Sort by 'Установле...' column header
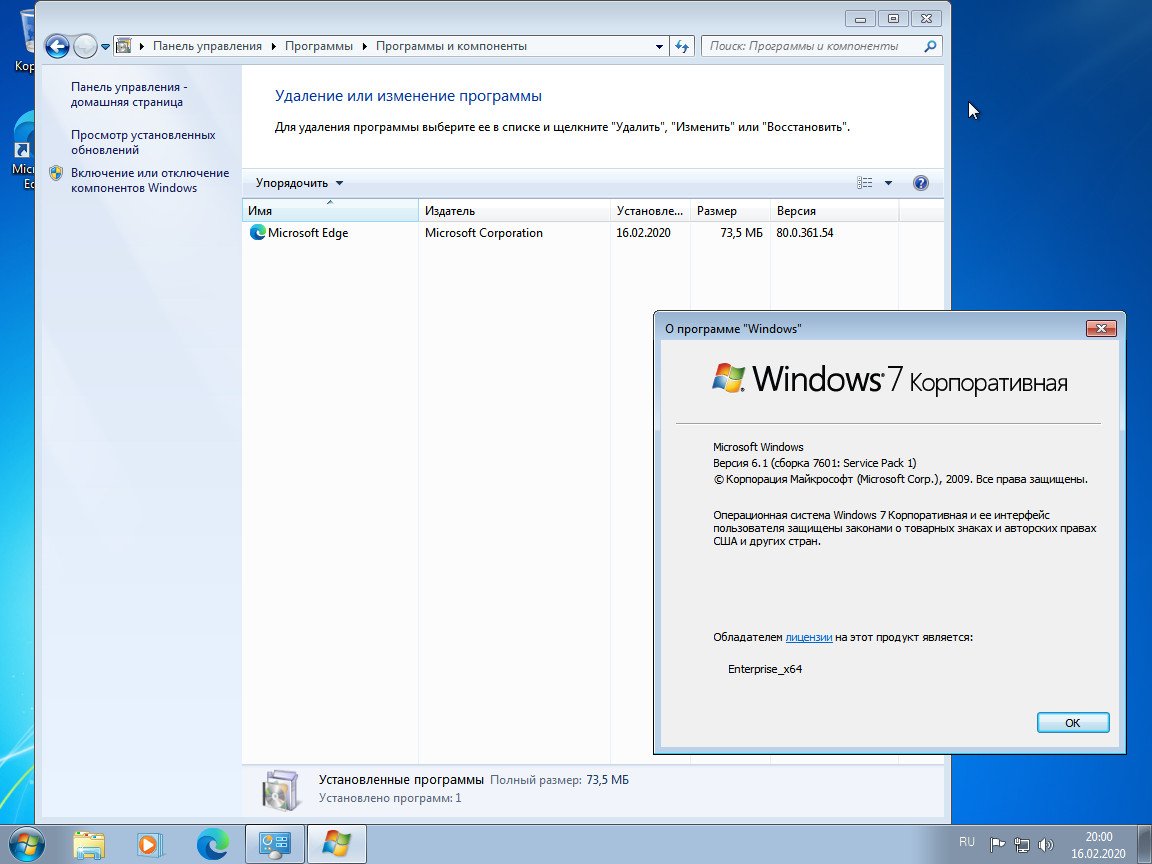Image resolution: width=1152 pixels, height=864 pixels. [x=650, y=211]
